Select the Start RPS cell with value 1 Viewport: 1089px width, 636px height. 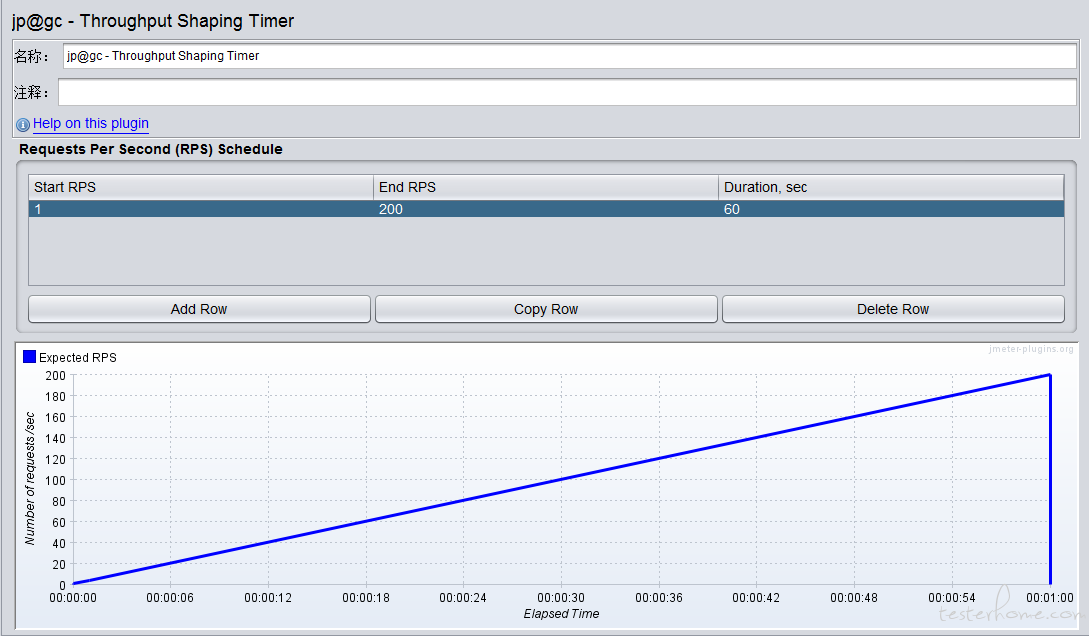tap(200, 209)
